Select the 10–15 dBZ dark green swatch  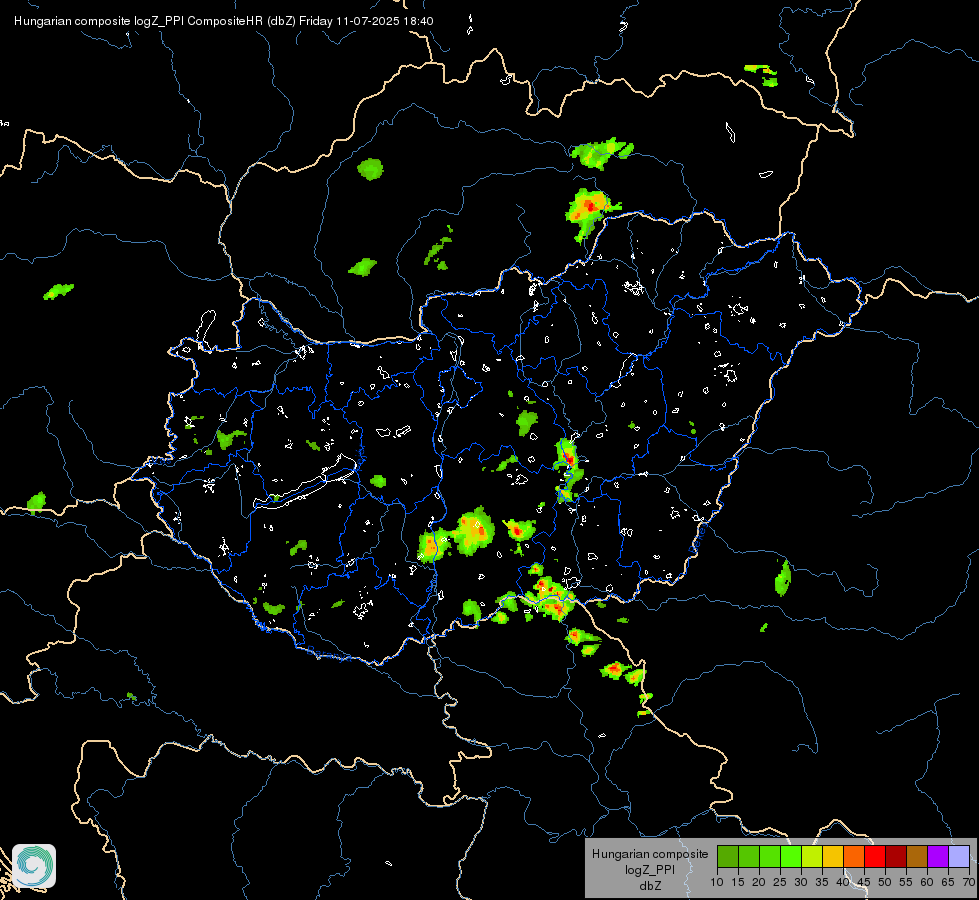click(728, 856)
